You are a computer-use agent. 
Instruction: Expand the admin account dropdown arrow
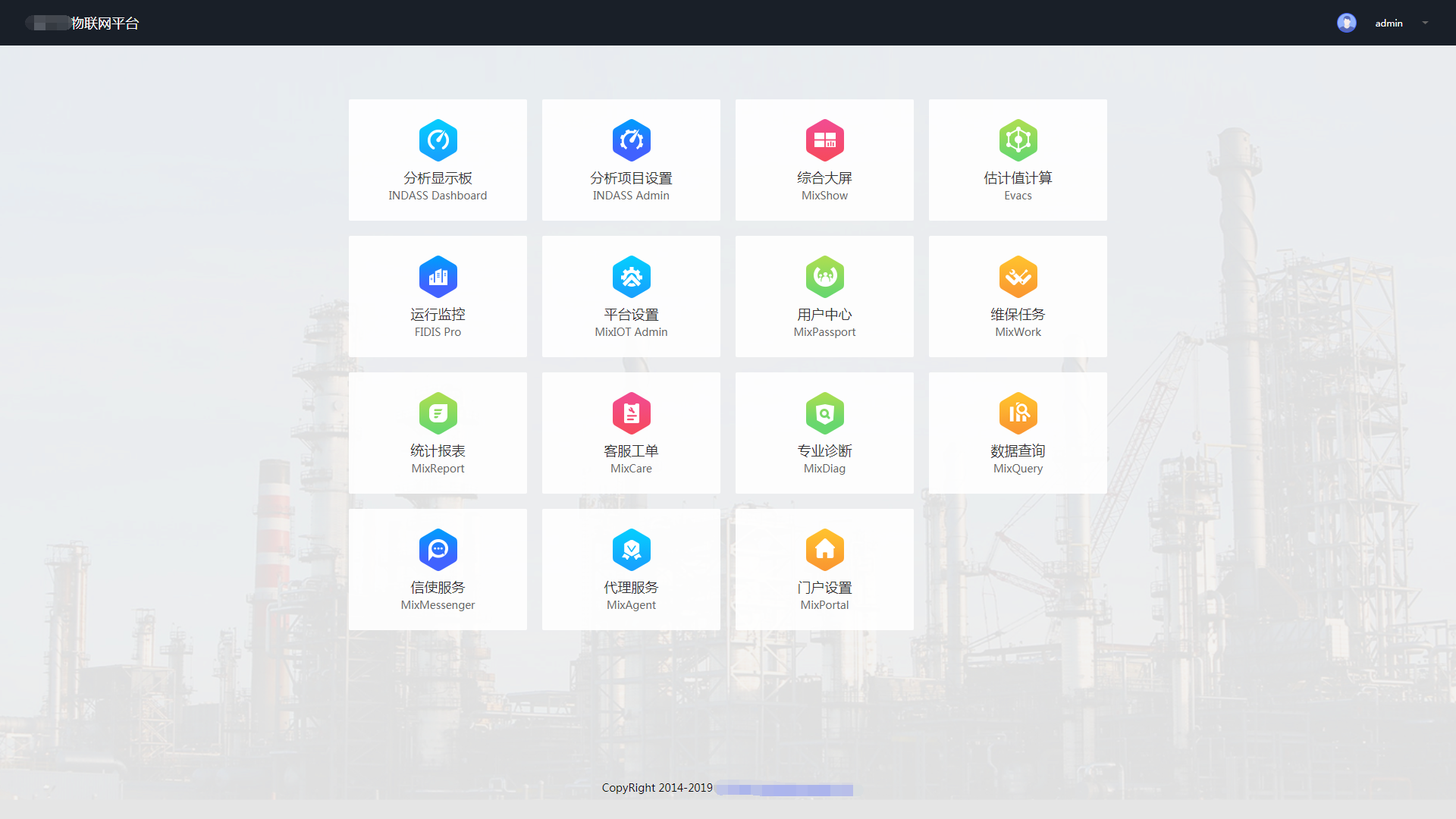point(1425,23)
